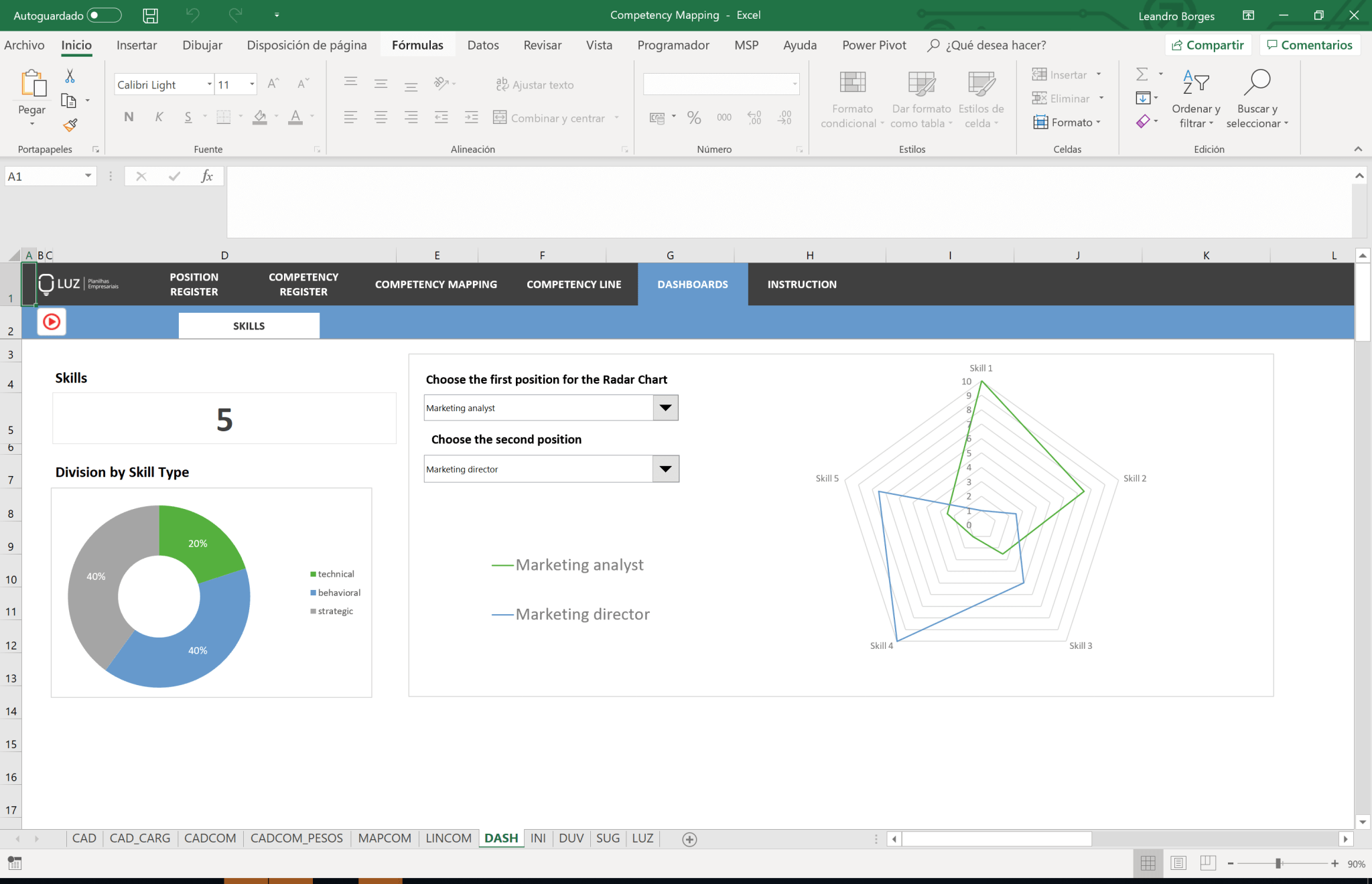Viewport: 1372px width, 884px height.
Task: Expand the second position dropdown menu
Action: point(665,468)
